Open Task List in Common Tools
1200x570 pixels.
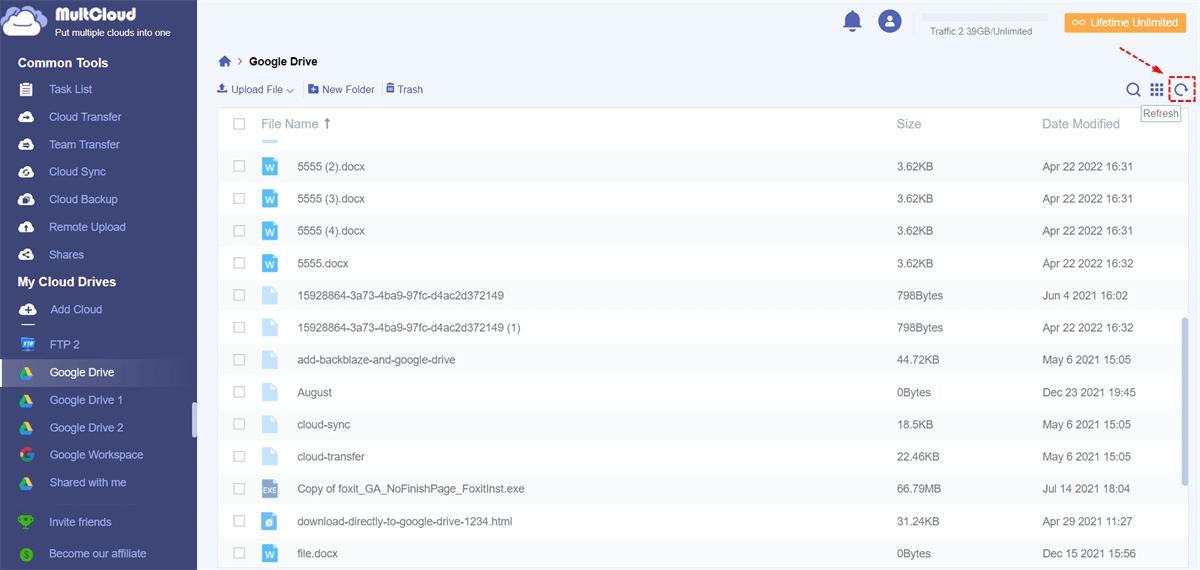click(x=71, y=90)
